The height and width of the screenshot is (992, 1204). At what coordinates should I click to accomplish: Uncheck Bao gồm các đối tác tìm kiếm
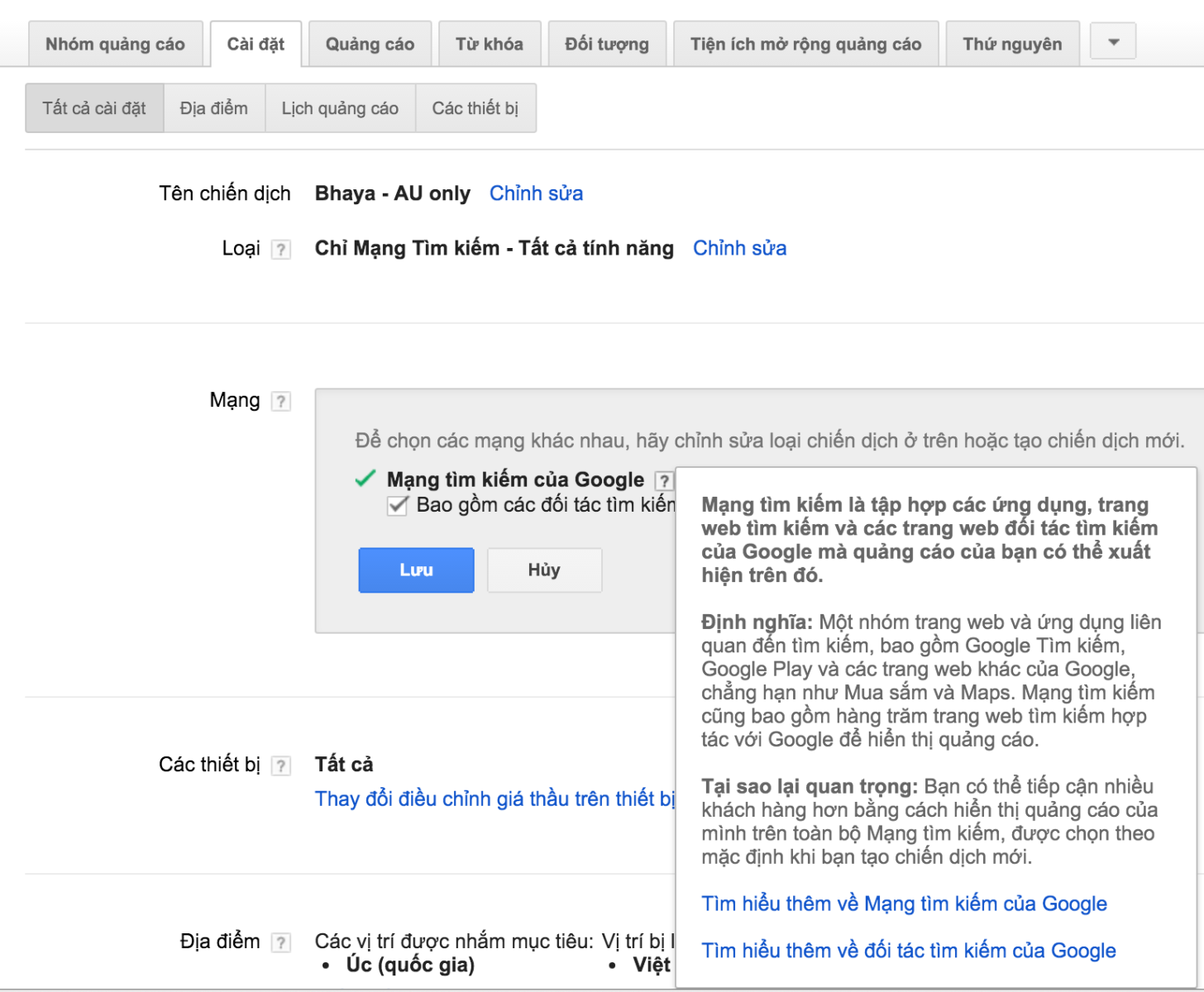coord(397,505)
